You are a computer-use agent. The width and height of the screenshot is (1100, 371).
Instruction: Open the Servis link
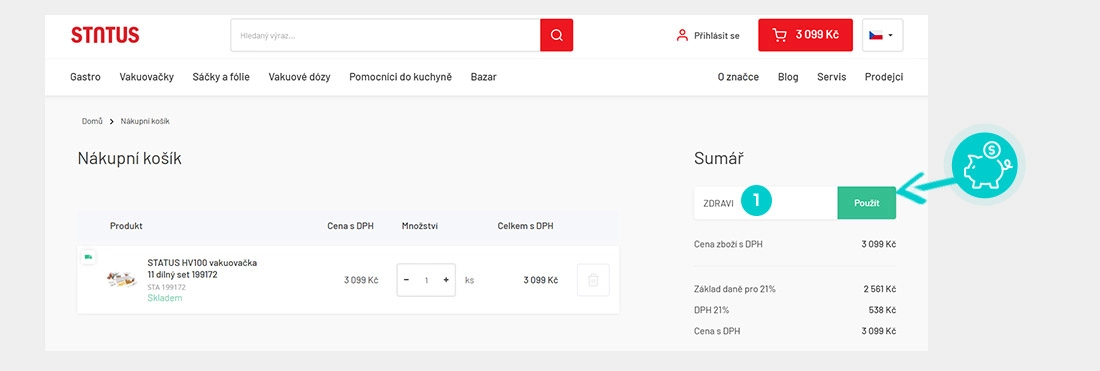(831, 77)
